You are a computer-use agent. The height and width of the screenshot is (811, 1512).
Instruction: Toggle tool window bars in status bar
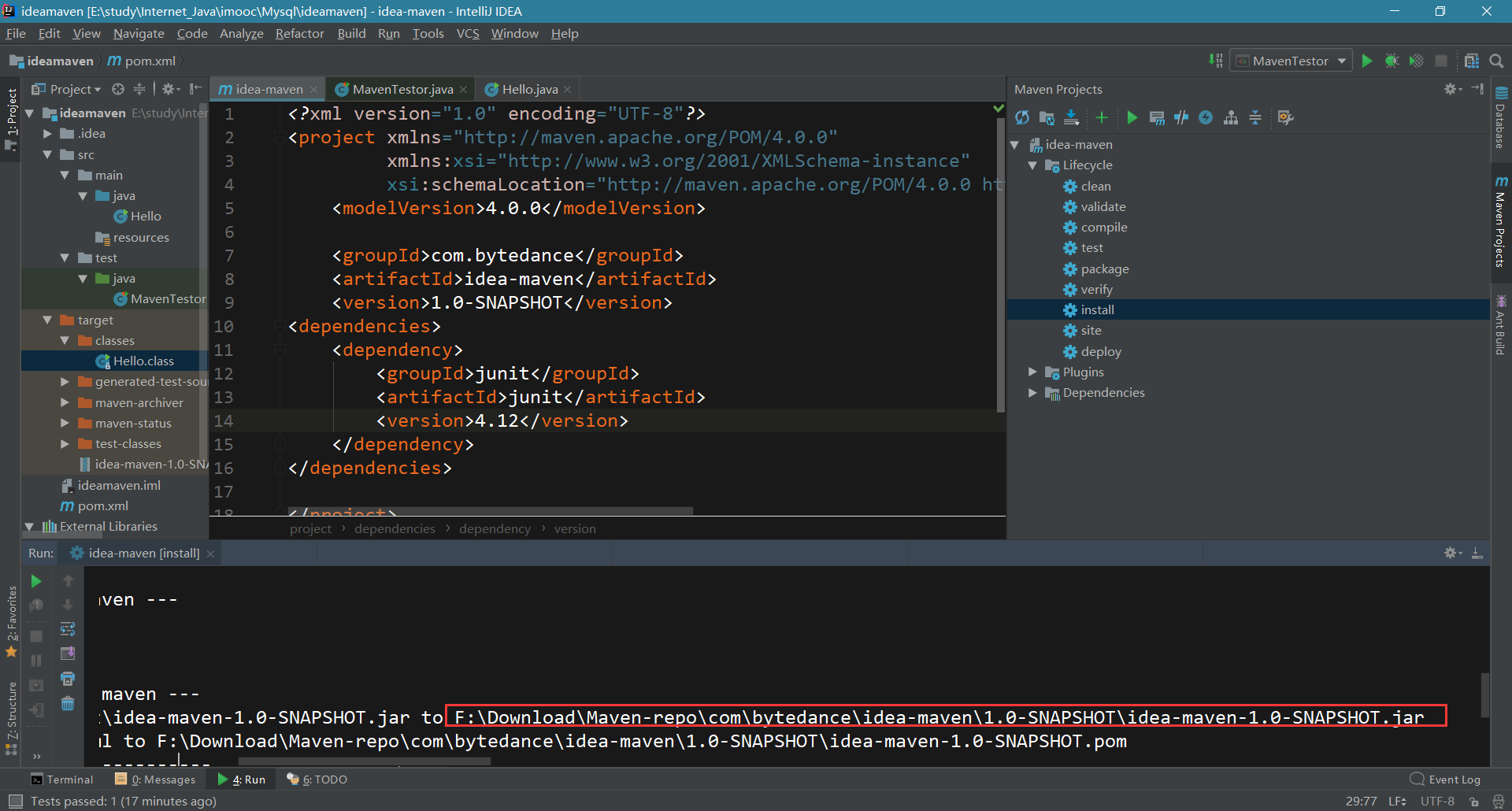click(x=14, y=801)
